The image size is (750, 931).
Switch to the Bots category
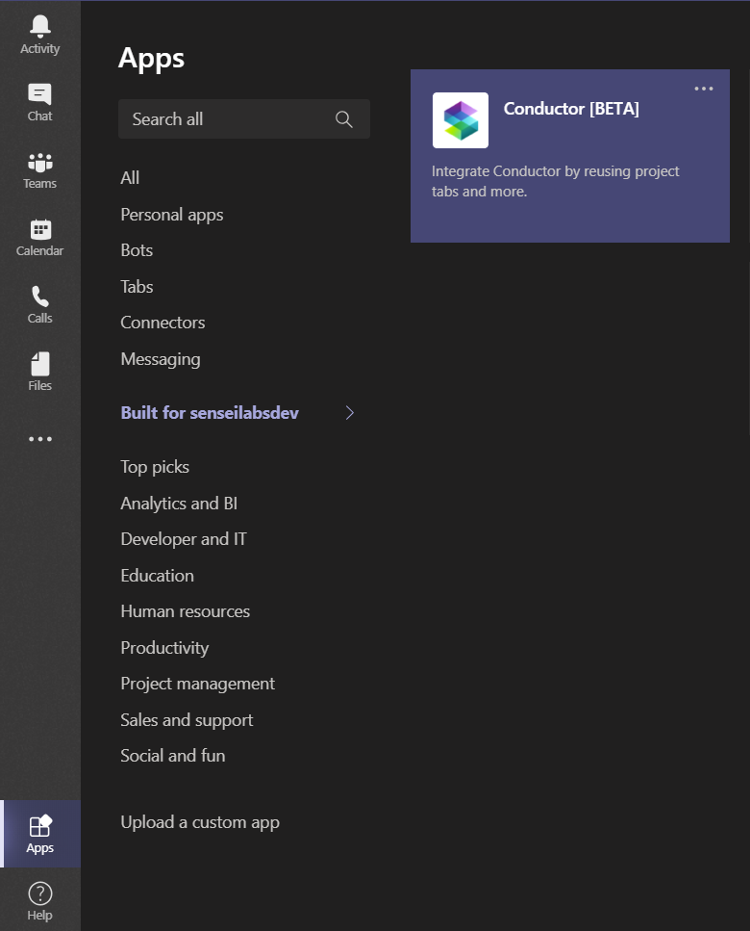click(136, 250)
